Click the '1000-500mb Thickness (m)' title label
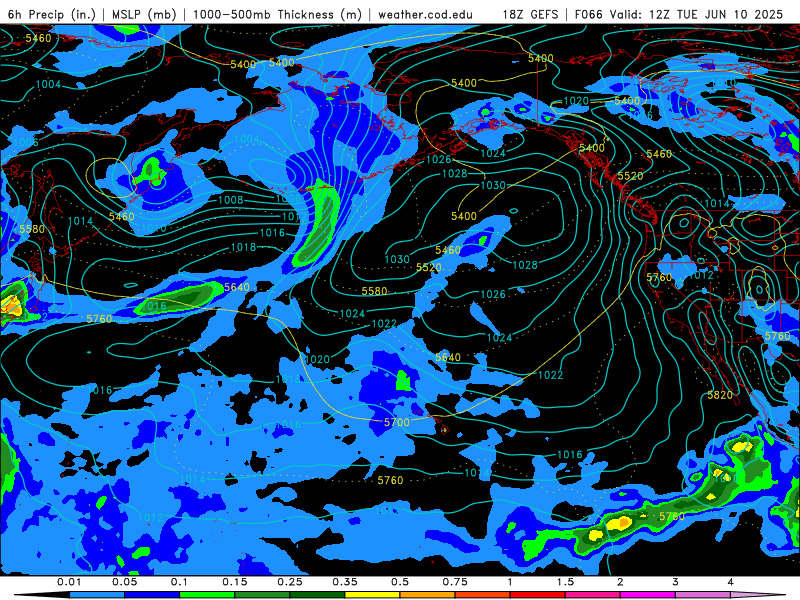Viewport: 800px width, 600px height. click(x=278, y=14)
